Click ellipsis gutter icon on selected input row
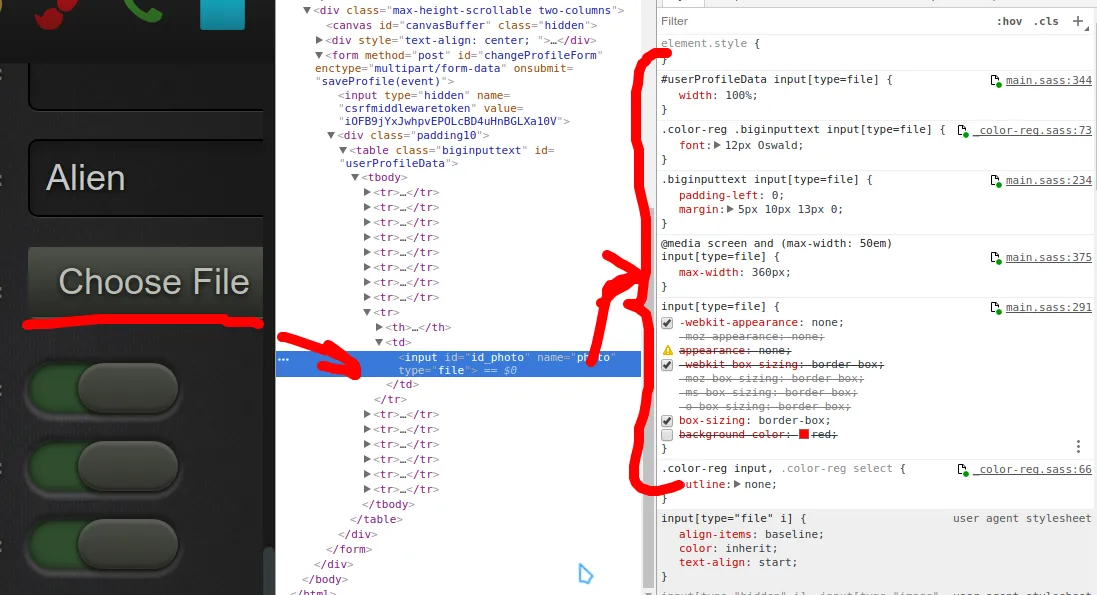The image size is (1097, 595). [283, 359]
